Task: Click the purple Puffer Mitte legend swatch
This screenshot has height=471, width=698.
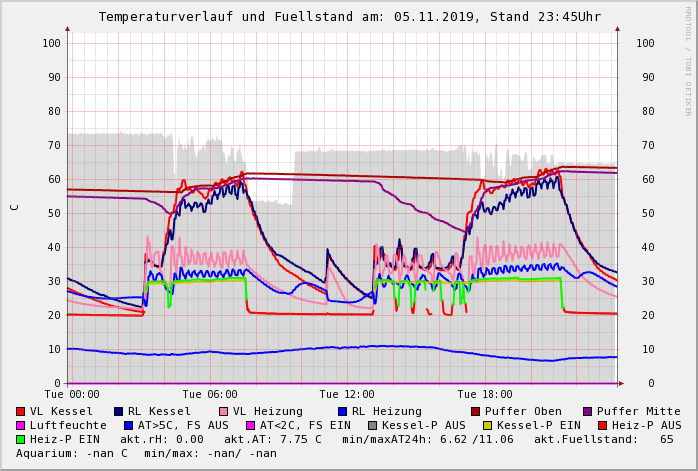Action: (588, 411)
